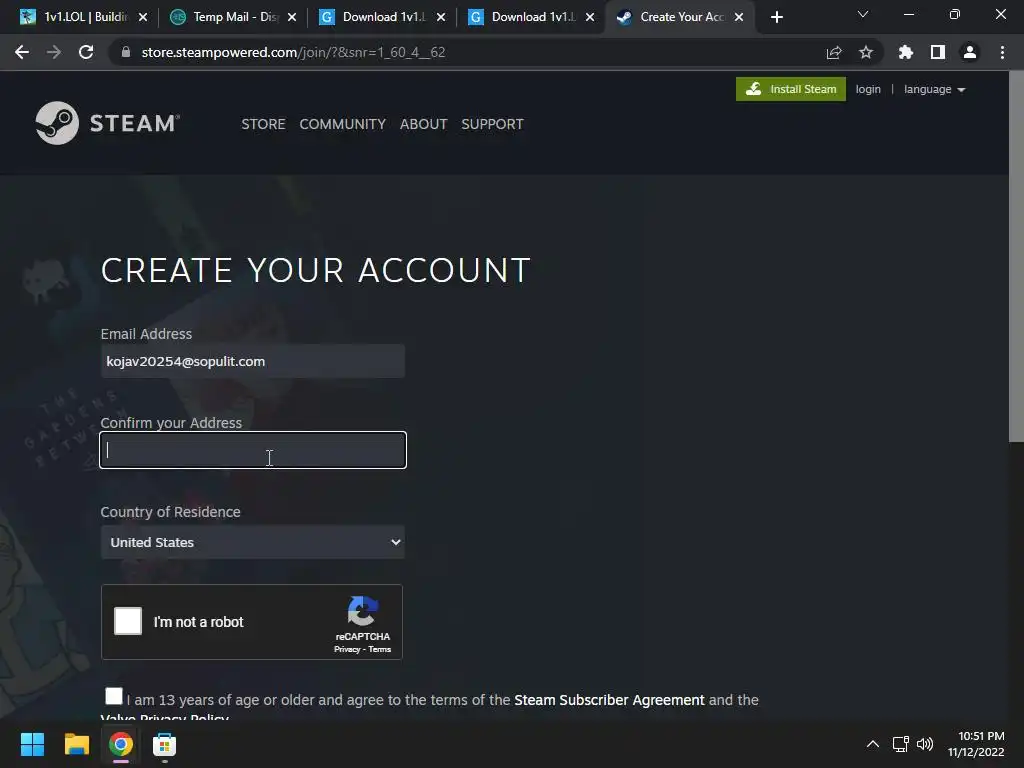
Task: Open the STORE menu item
Action: [x=263, y=124]
